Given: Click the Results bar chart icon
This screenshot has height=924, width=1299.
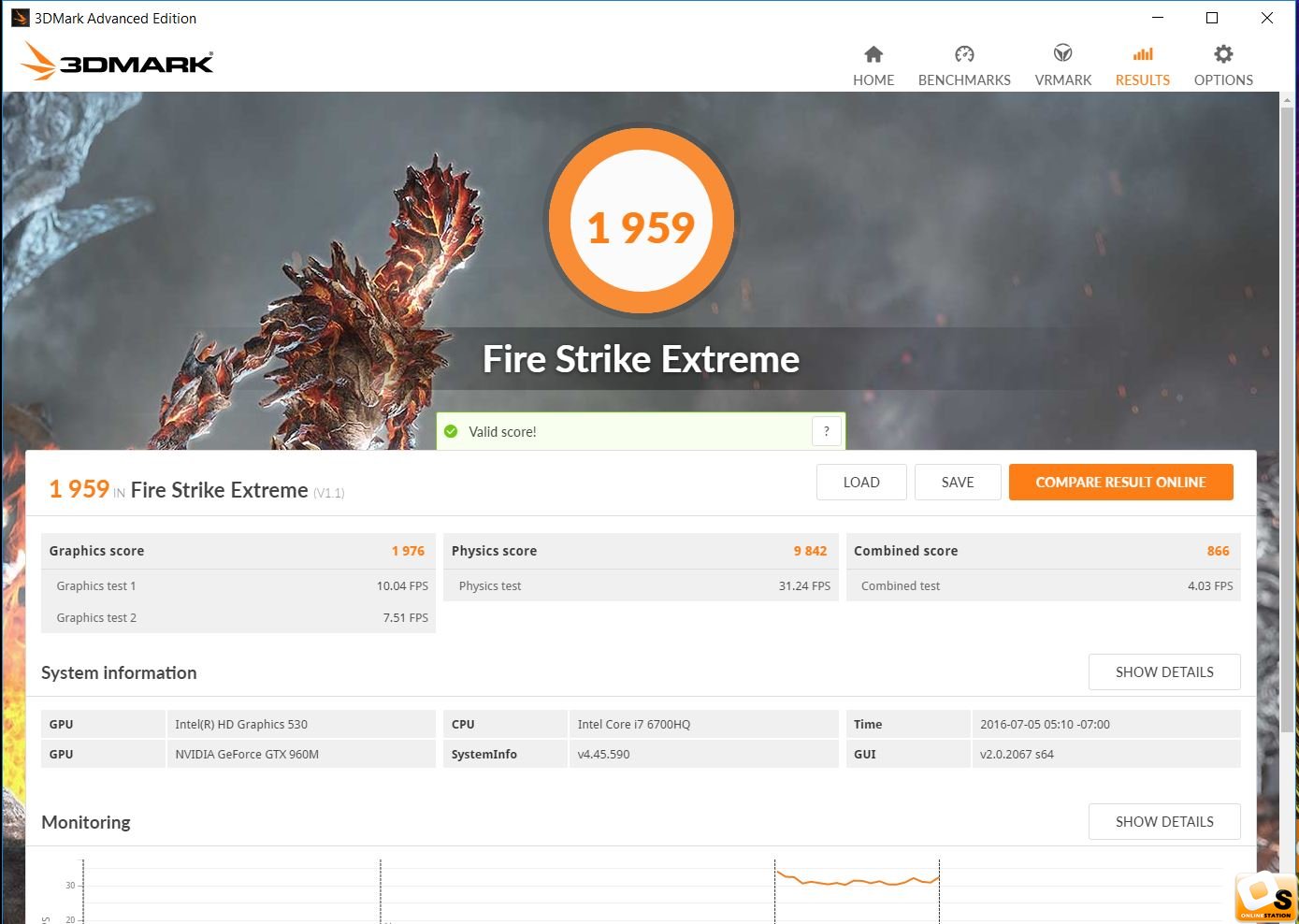Looking at the screenshot, I should [x=1143, y=54].
